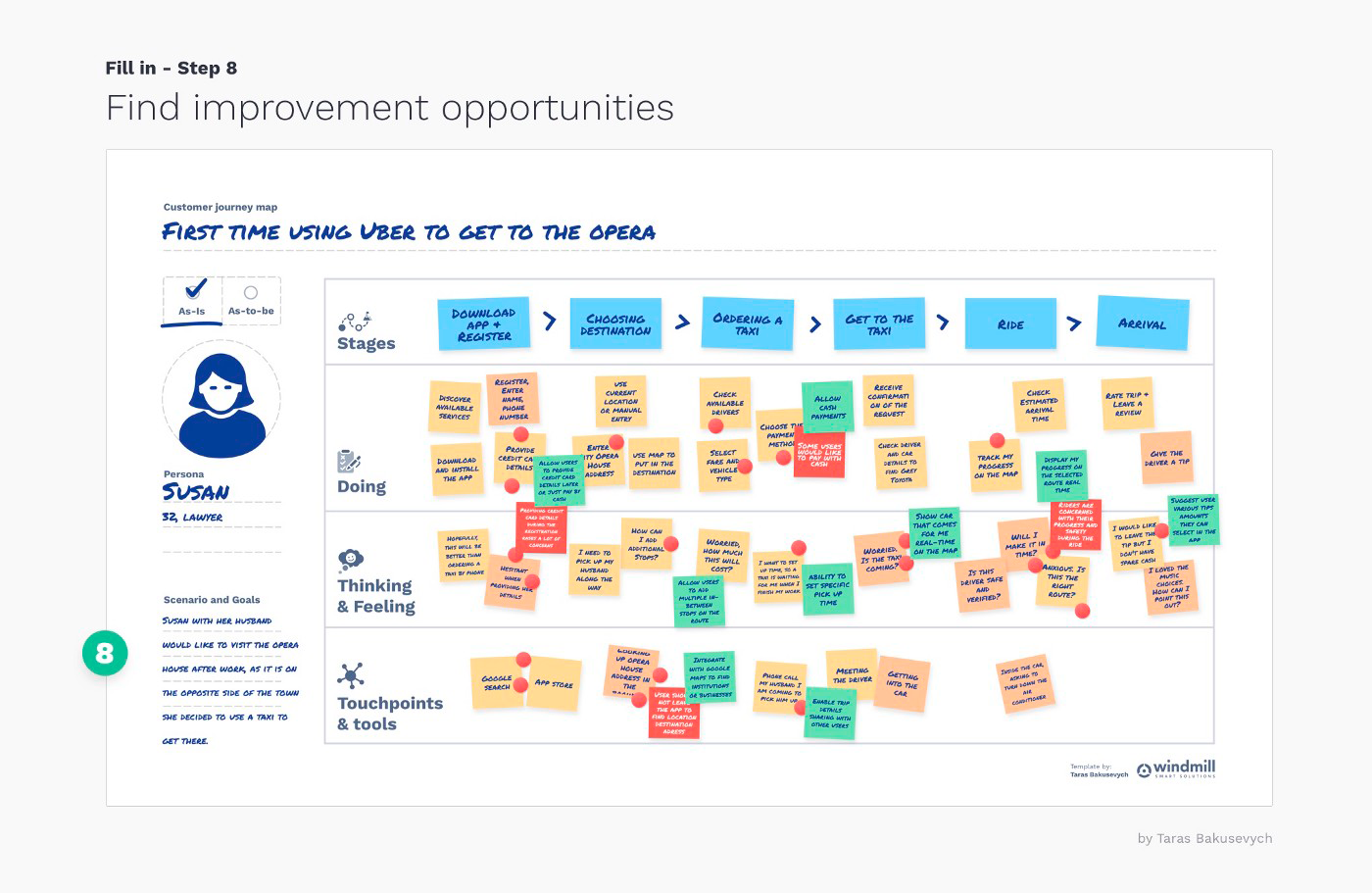Click green 'Ability to set specific pick up time' note
This screenshot has height=893, width=1372.
pyautogui.click(x=827, y=589)
